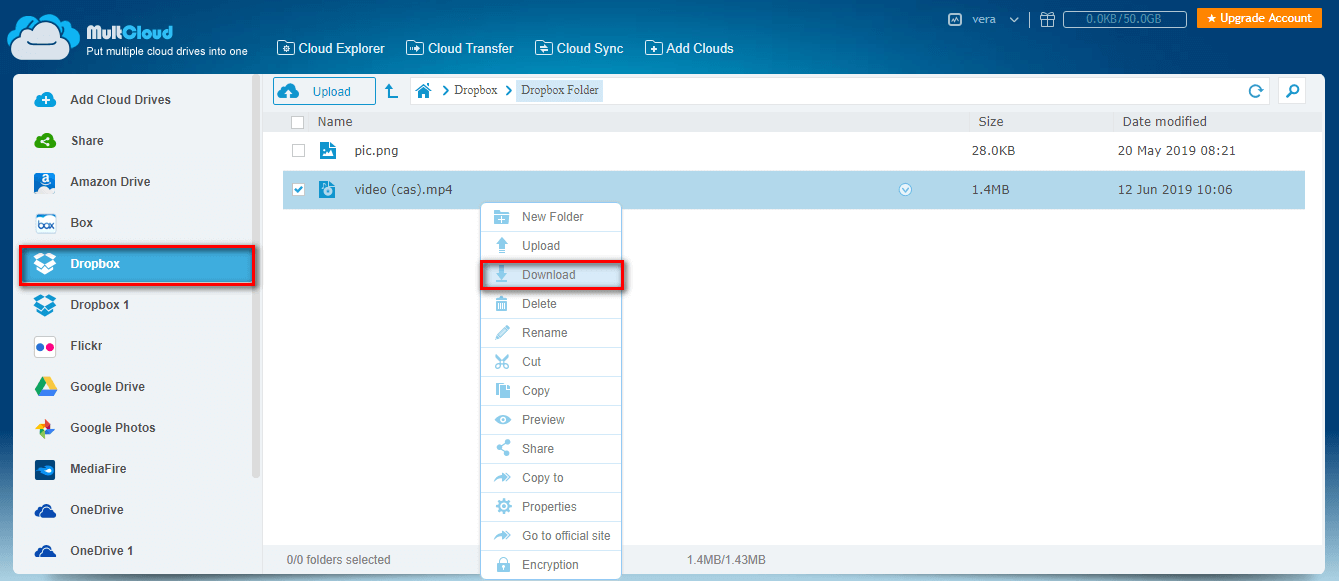The height and width of the screenshot is (581, 1339).
Task: Click 12 Jun 2019 10:06 date
Action: click(1175, 190)
